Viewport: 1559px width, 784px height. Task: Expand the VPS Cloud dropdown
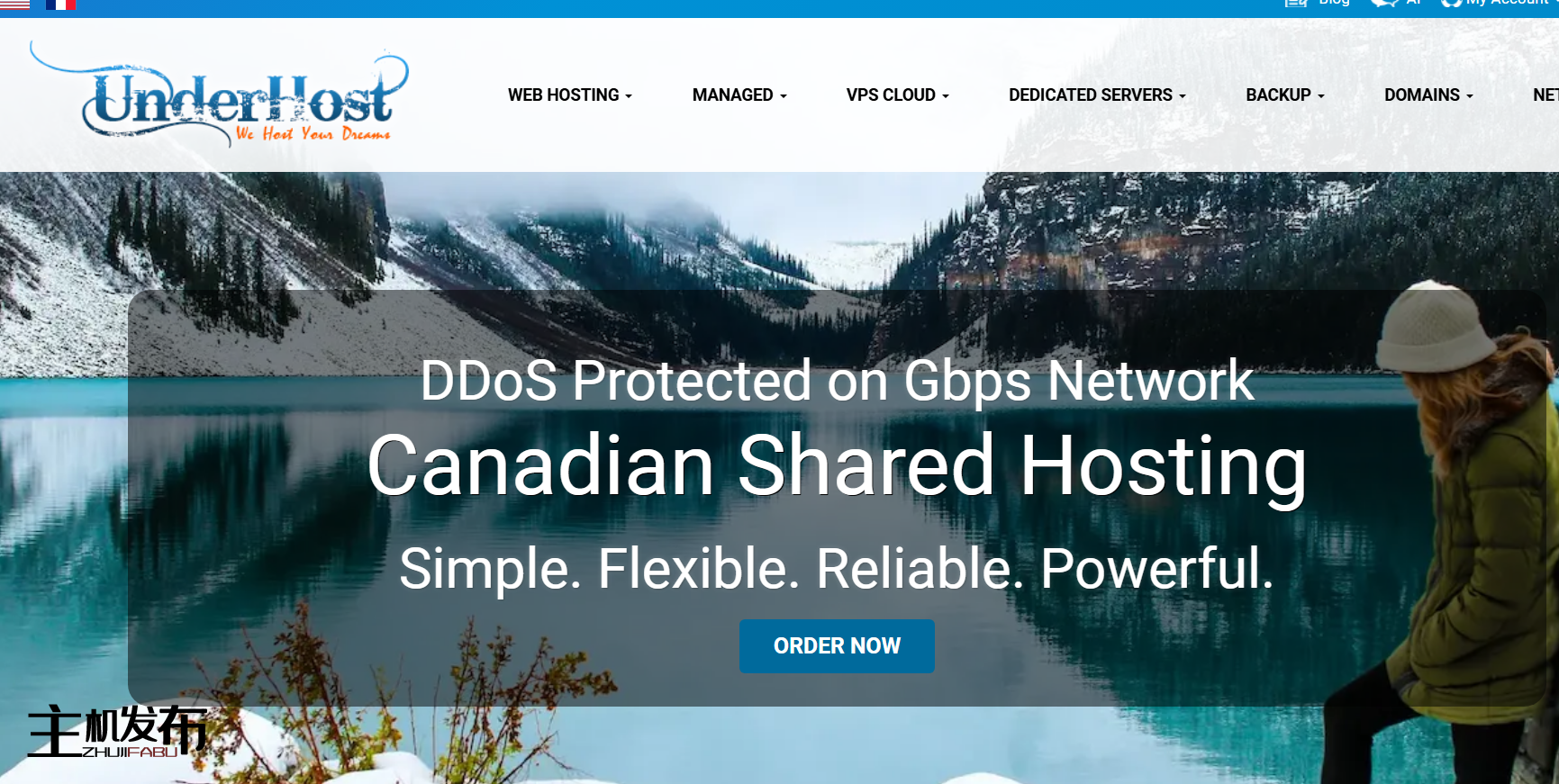[x=898, y=95]
